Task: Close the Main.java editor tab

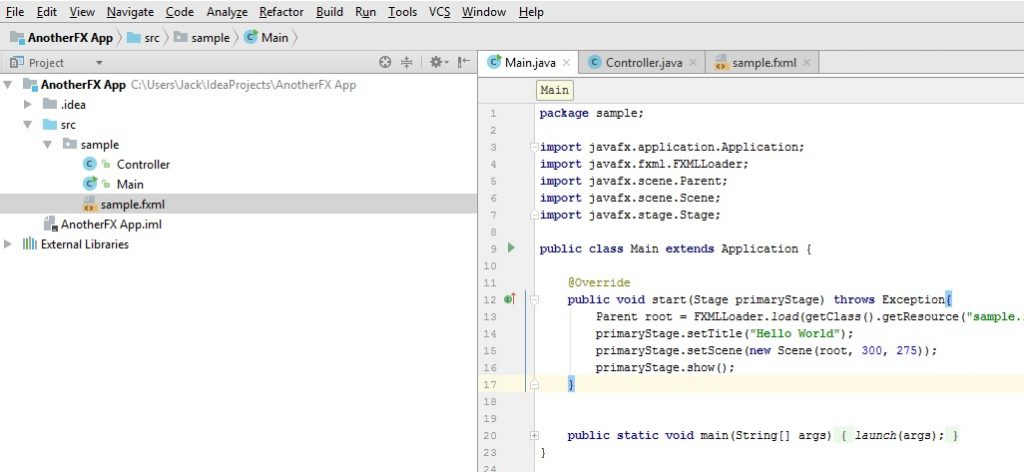Action: tap(566, 62)
